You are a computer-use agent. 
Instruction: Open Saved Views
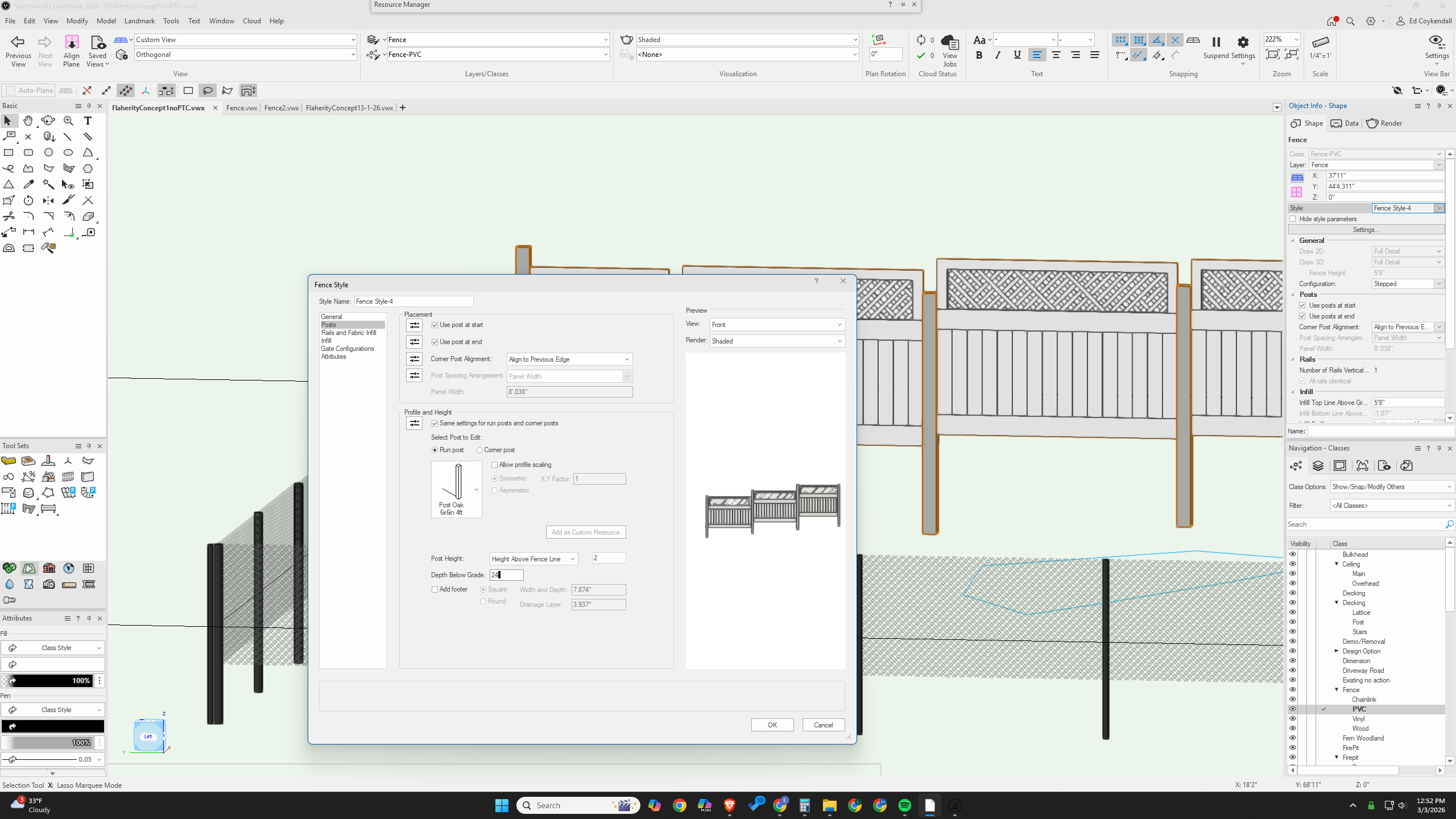pyautogui.click(x=97, y=50)
